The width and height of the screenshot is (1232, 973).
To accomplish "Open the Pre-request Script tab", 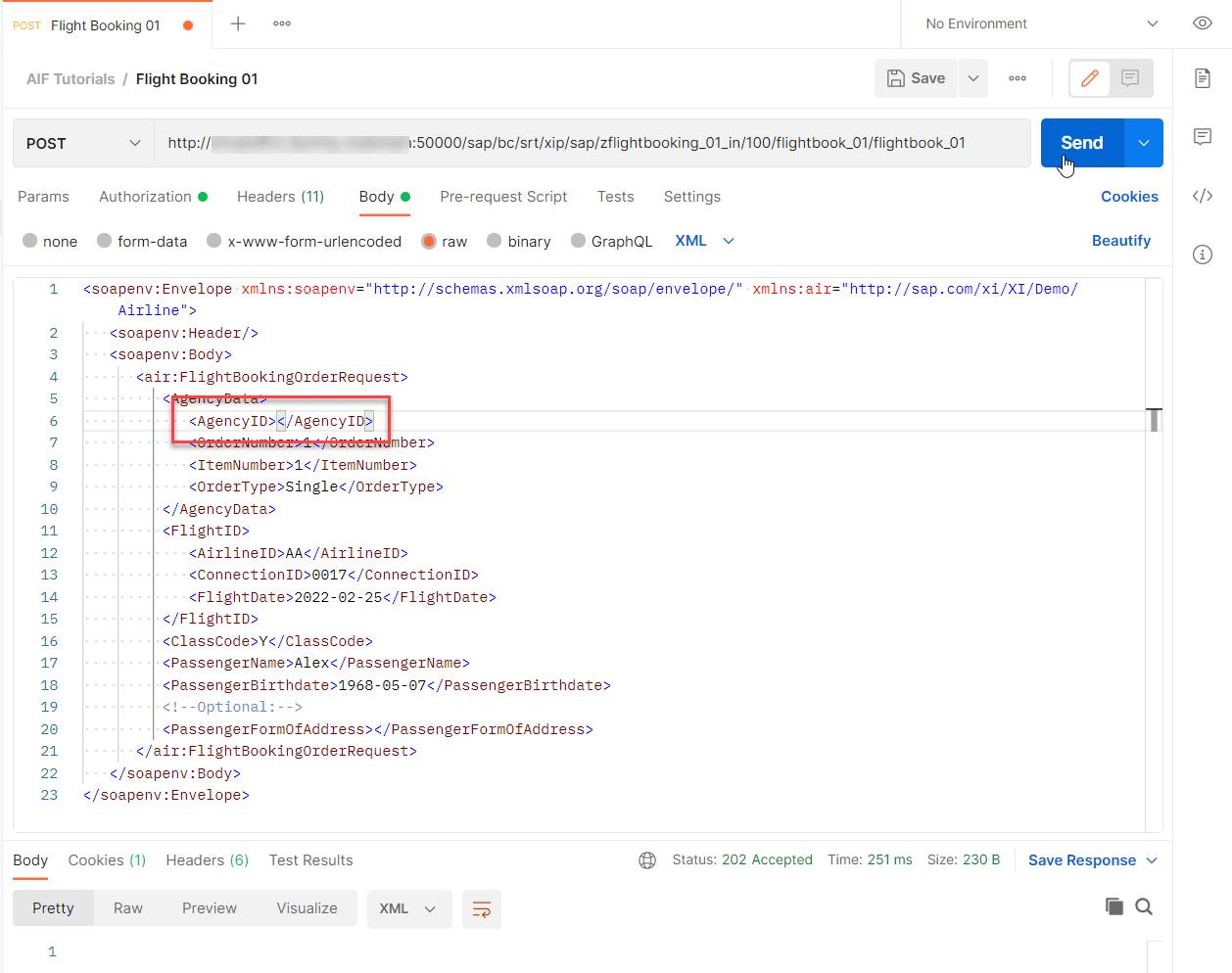I will (503, 197).
